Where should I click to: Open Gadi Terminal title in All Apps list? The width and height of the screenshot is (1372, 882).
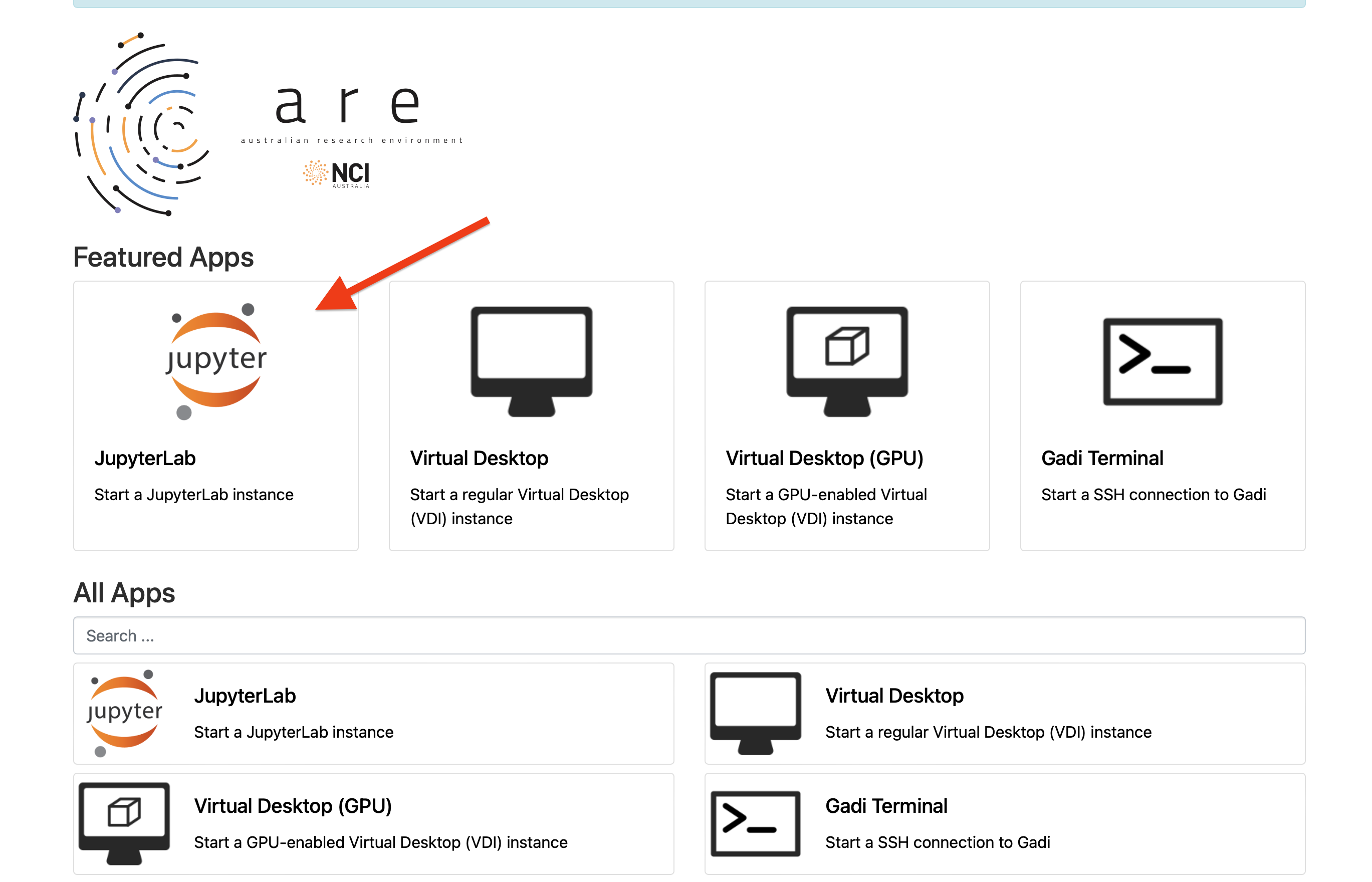(886, 806)
